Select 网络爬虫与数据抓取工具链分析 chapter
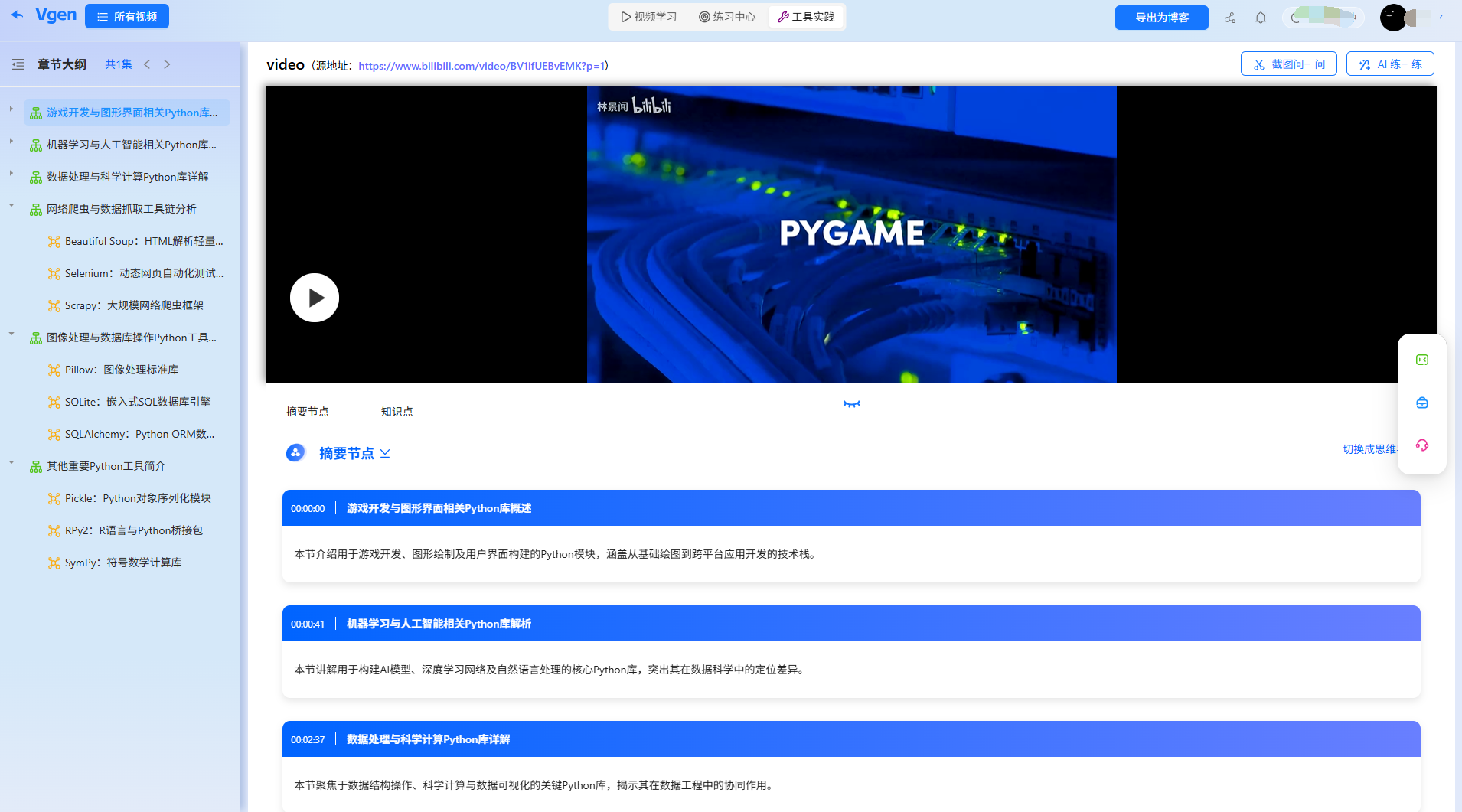 pyautogui.click(x=127, y=209)
